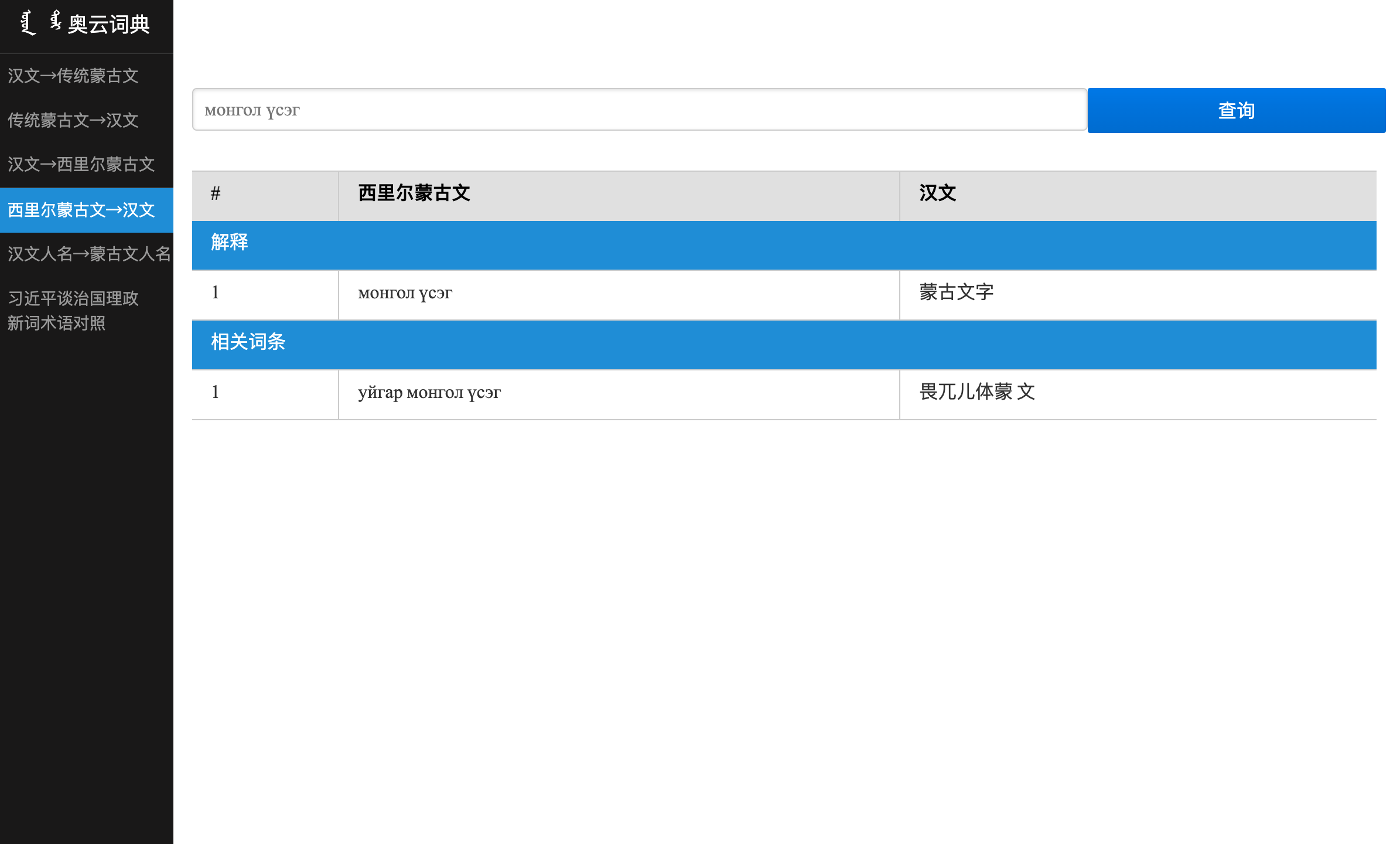1400x844 pixels.
Task: Switch to 汉文→西里尔蒙古文 mode
Action: pyautogui.click(x=80, y=165)
